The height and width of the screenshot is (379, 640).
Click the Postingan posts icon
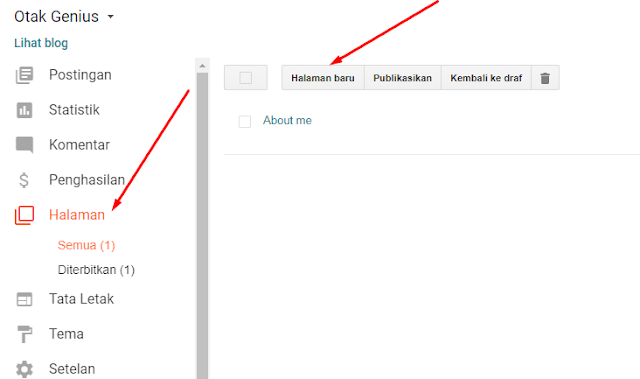click(x=24, y=75)
